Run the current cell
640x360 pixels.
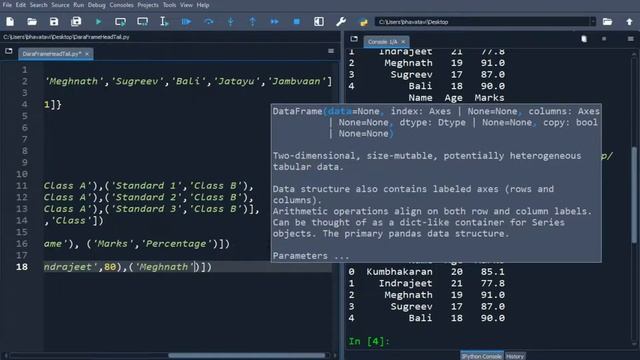point(120,22)
